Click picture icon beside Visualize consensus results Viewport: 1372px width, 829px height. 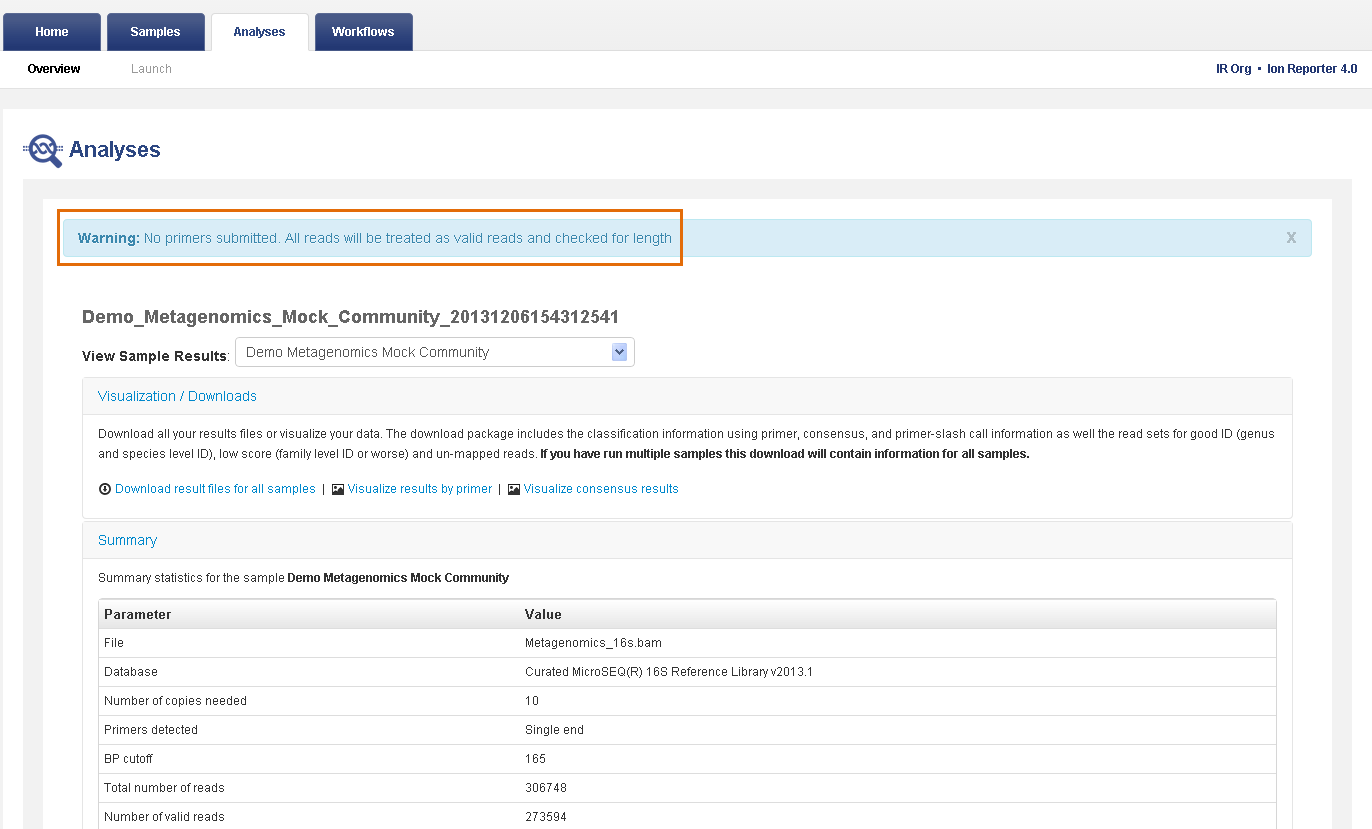(514, 489)
